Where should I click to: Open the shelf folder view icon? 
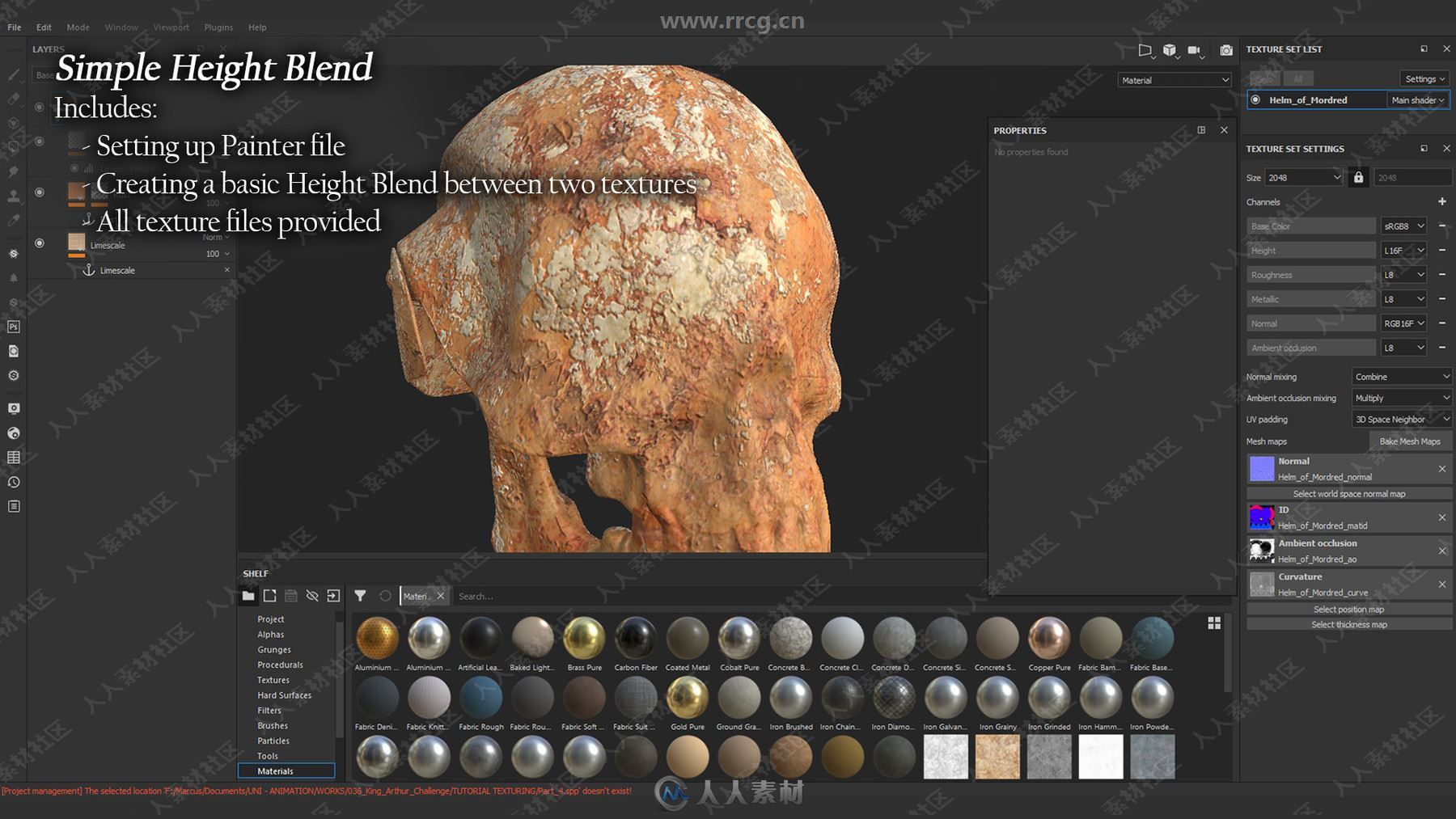point(248,596)
